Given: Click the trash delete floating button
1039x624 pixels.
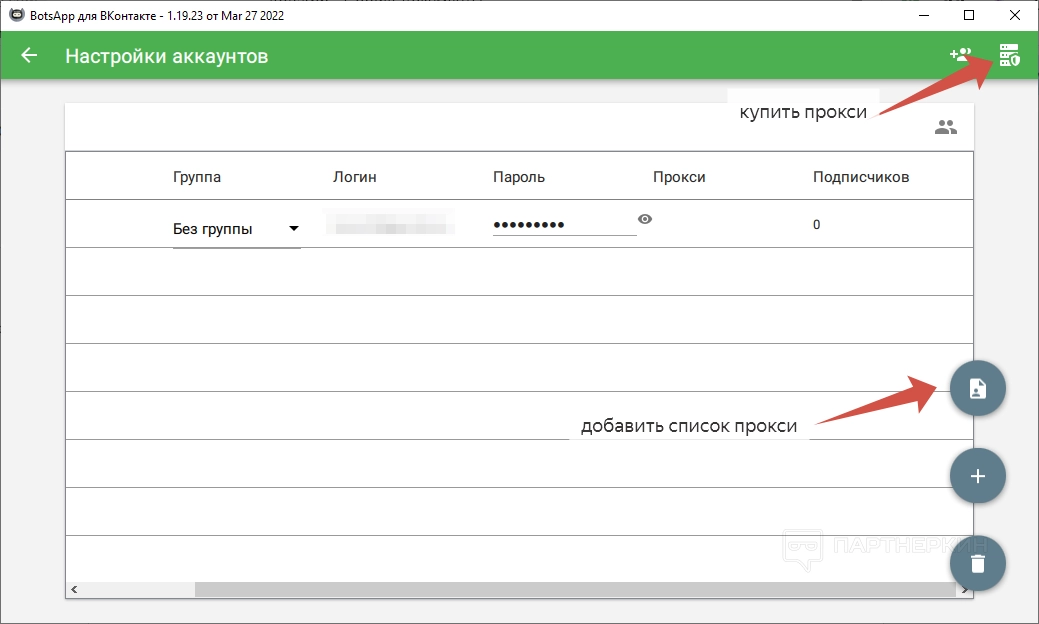Looking at the screenshot, I should click(977, 563).
